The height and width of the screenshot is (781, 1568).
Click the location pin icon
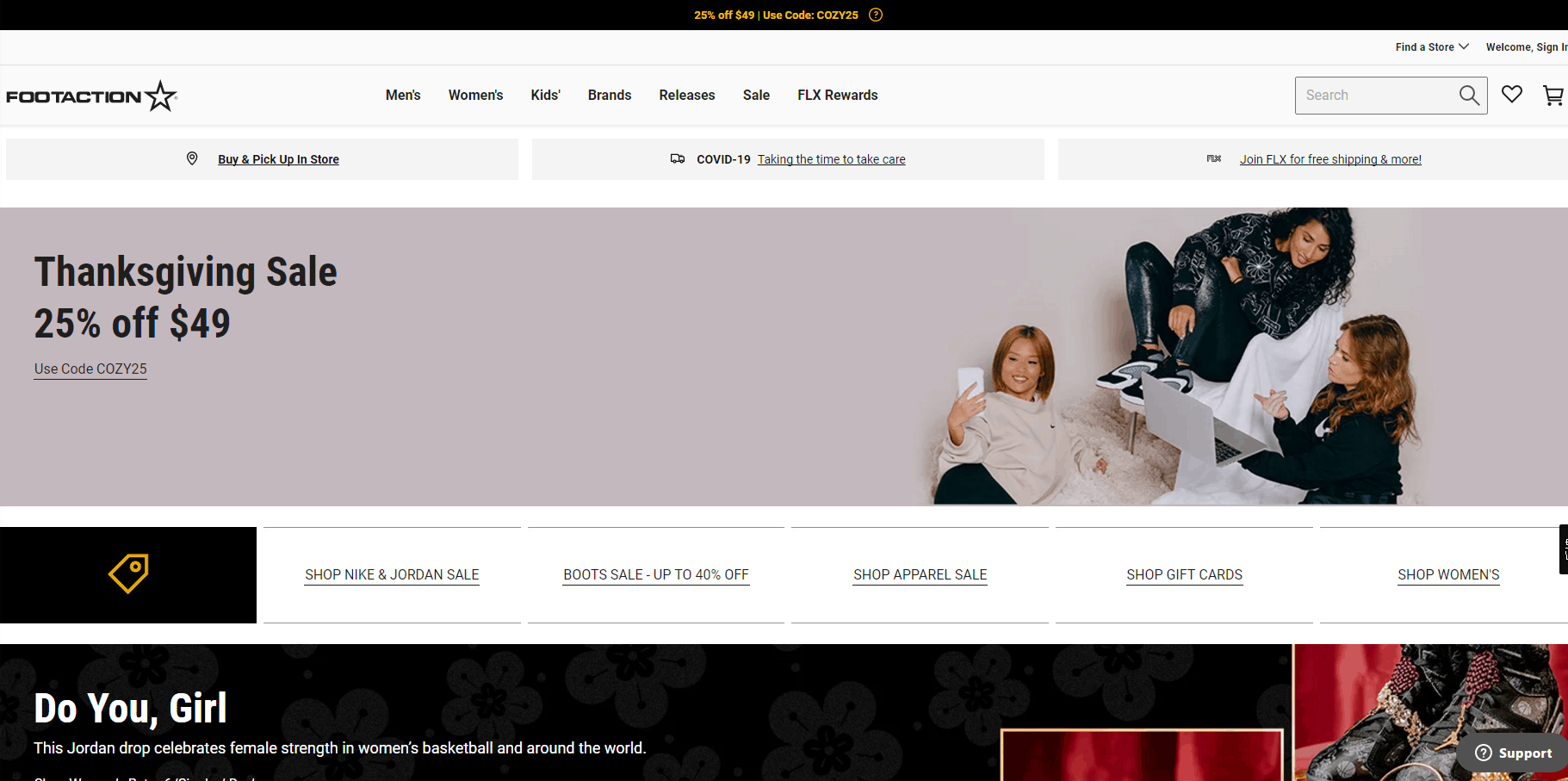coord(192,158)
